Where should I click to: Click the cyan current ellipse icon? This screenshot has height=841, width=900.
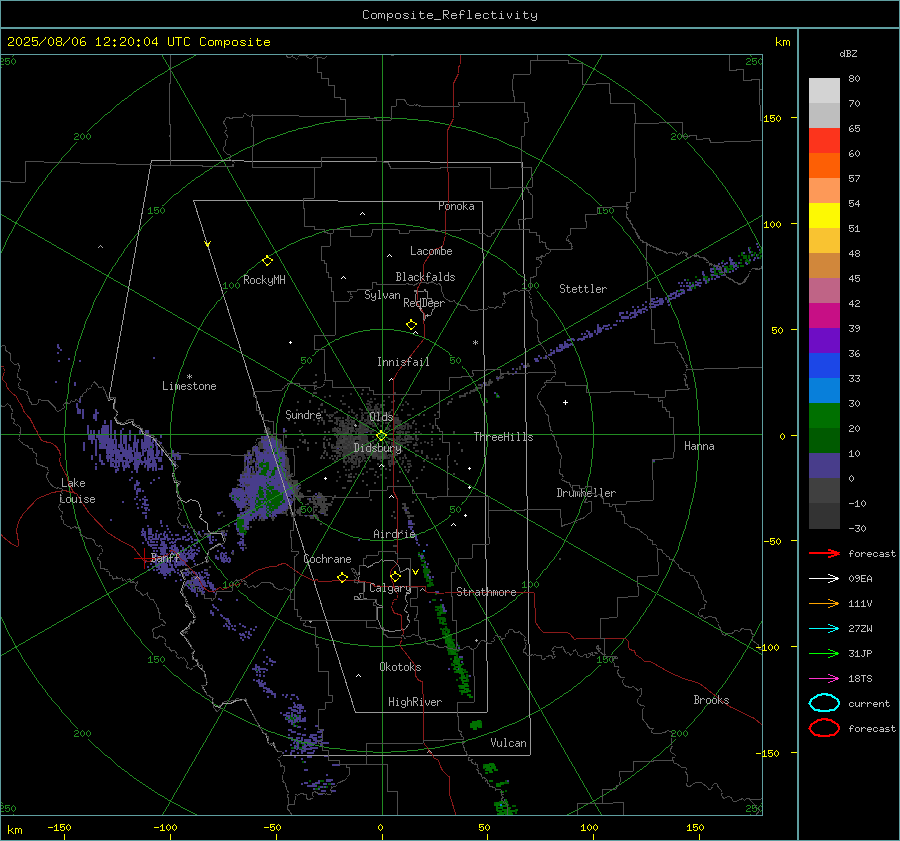click(824, 703)
